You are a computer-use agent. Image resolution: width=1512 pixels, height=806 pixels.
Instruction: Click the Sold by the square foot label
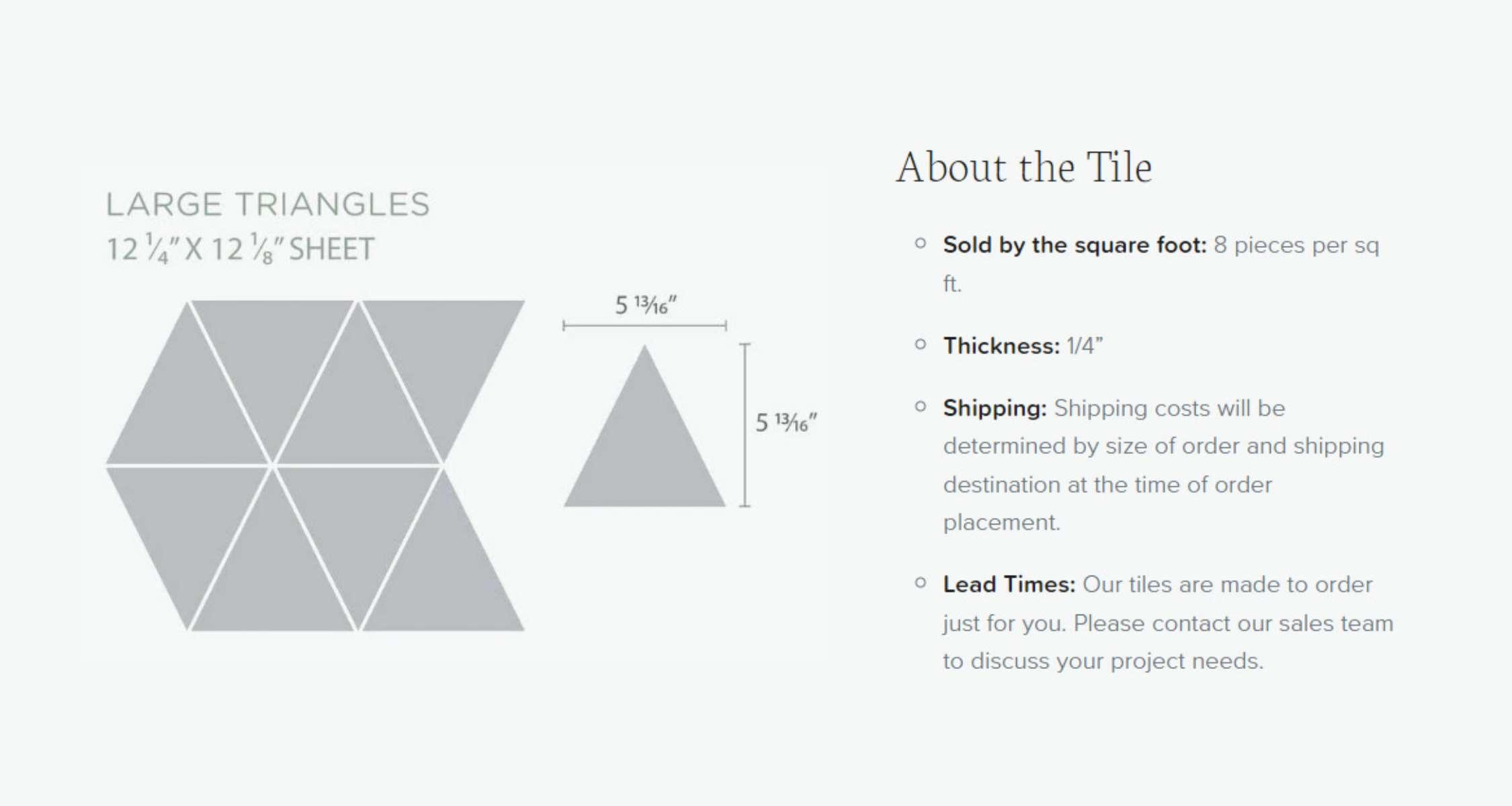point(1075,245)
